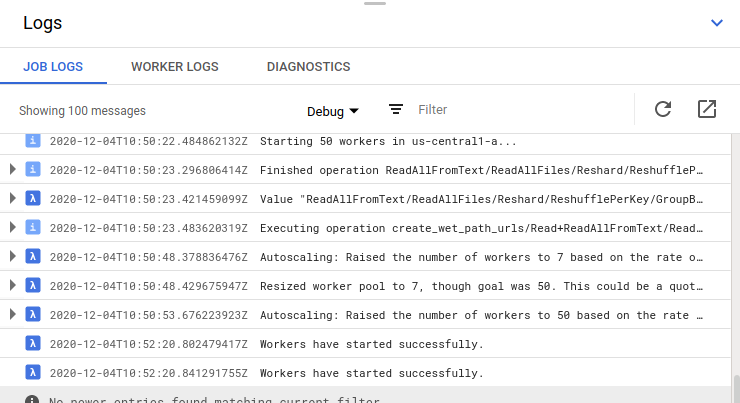This screenshot has width=740, height=403.
Task: Refresh the logs with the reload icon
Action: click(663, 109)
